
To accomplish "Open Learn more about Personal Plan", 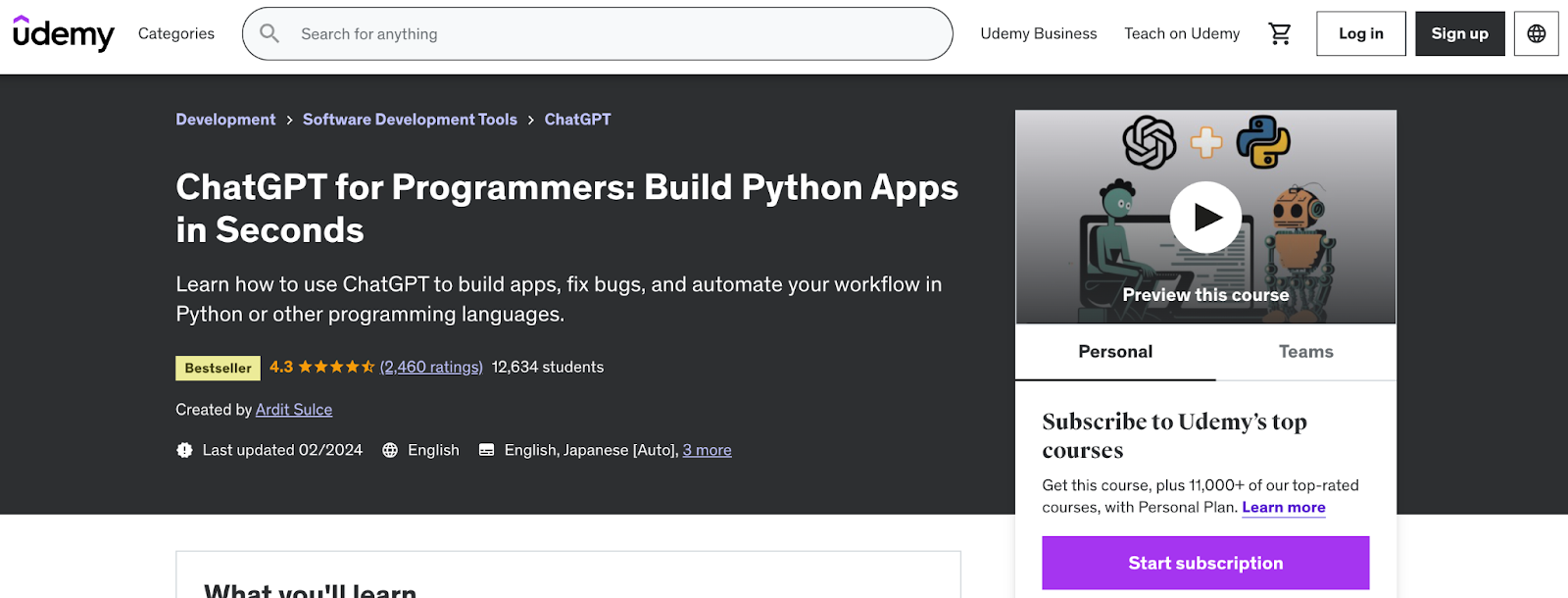I will 1284,507.
